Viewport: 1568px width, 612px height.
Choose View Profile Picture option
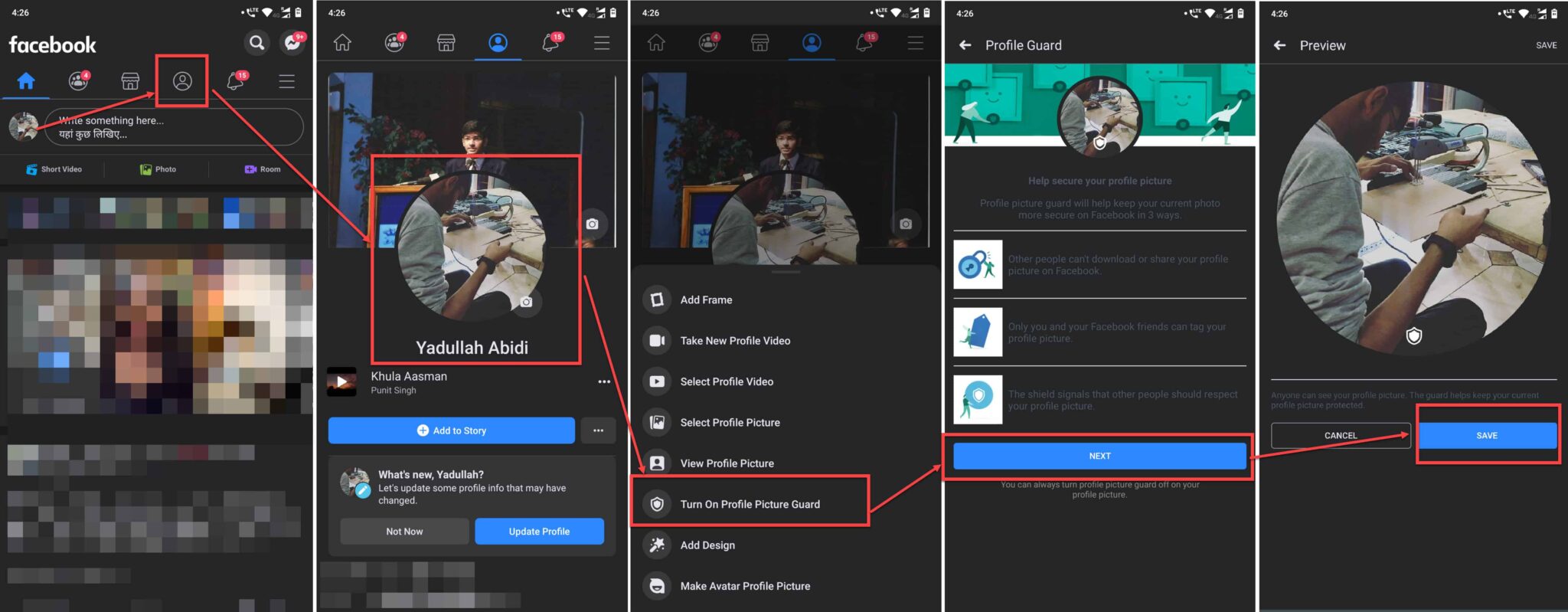pos(786,463)
